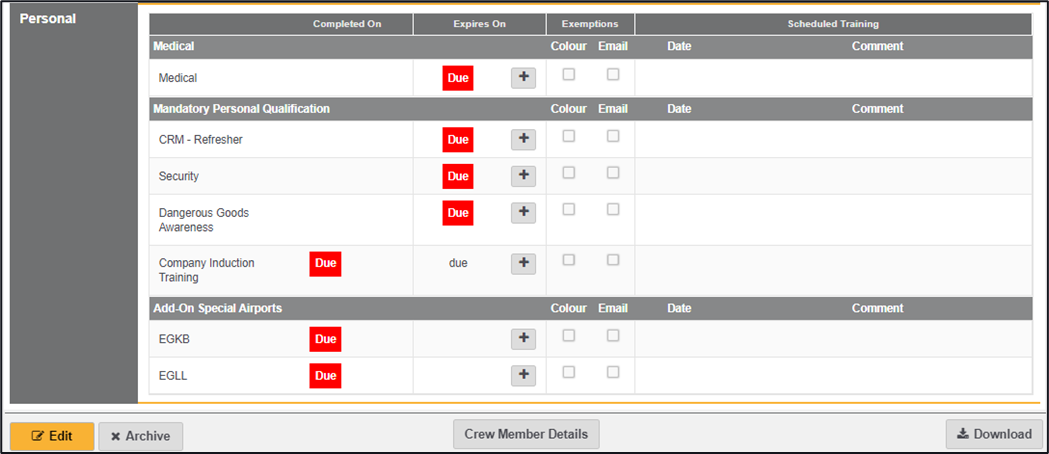
Task: Click the Scheduled Training cell for Medical
Action: [832, 78]
